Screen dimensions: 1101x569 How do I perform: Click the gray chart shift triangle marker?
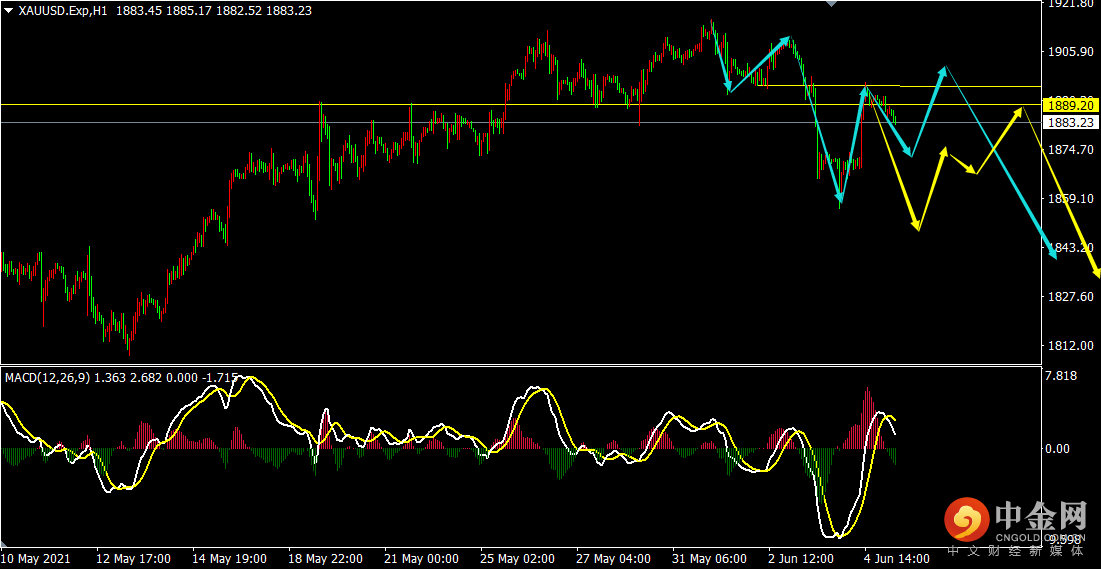point(832,4)
